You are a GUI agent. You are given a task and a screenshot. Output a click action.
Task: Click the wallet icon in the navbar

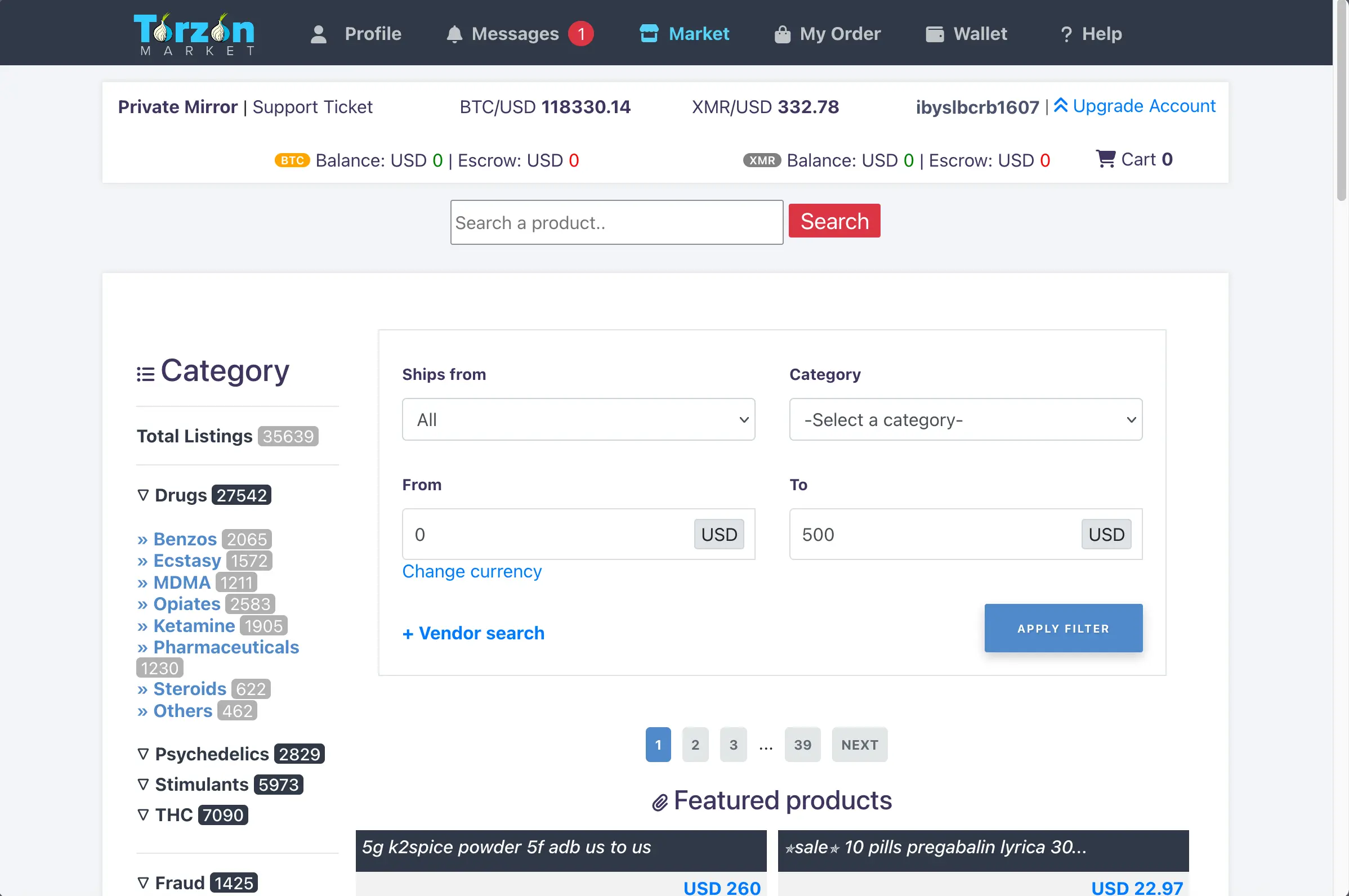935,34
